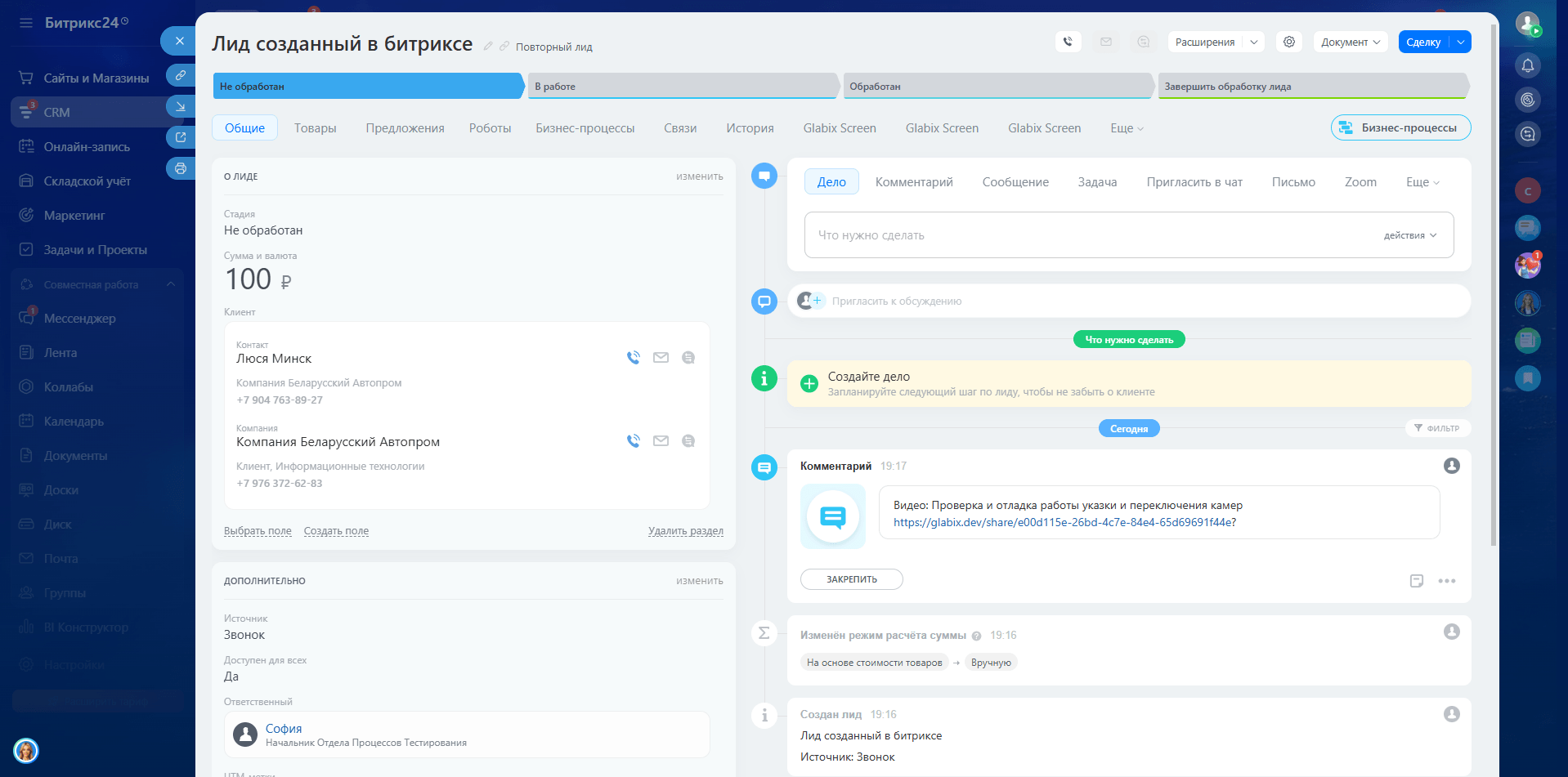Open the glabix.dev share link in the comment
Viewport: 1568px width, 777px height.
(1064, 523)
